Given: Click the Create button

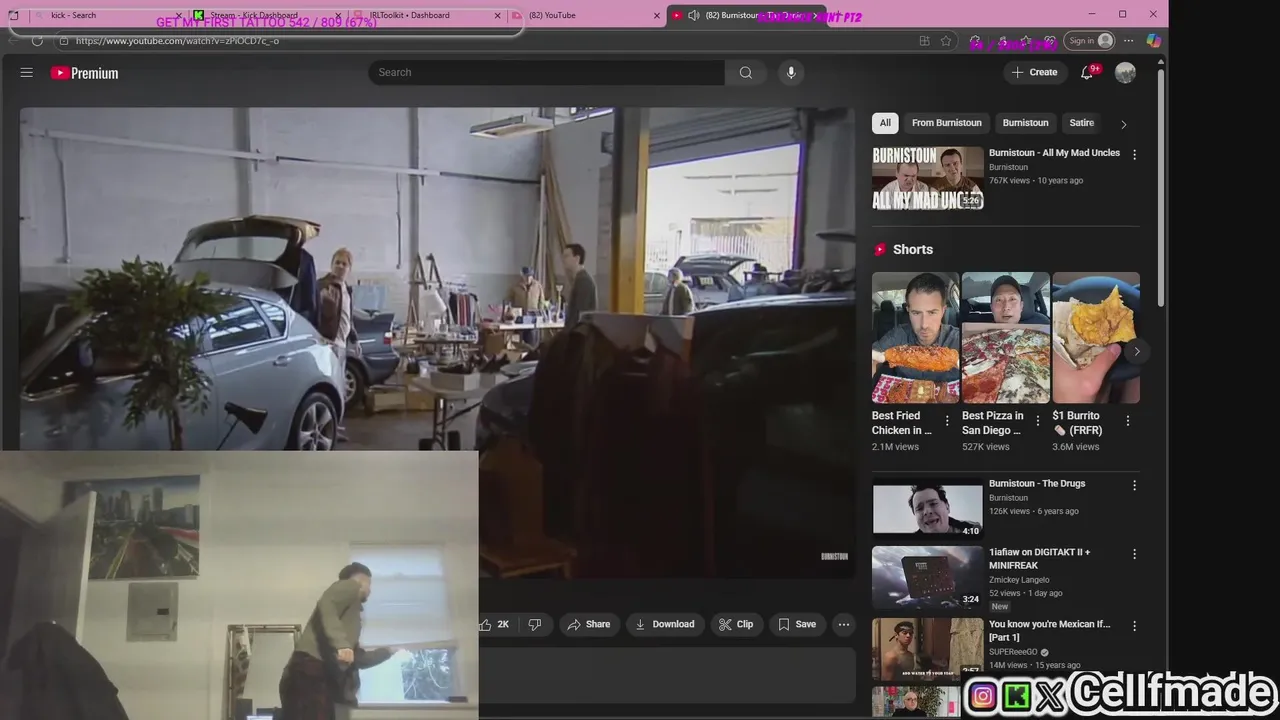Looking at the screenshot, I should (x=1034, y=72).
